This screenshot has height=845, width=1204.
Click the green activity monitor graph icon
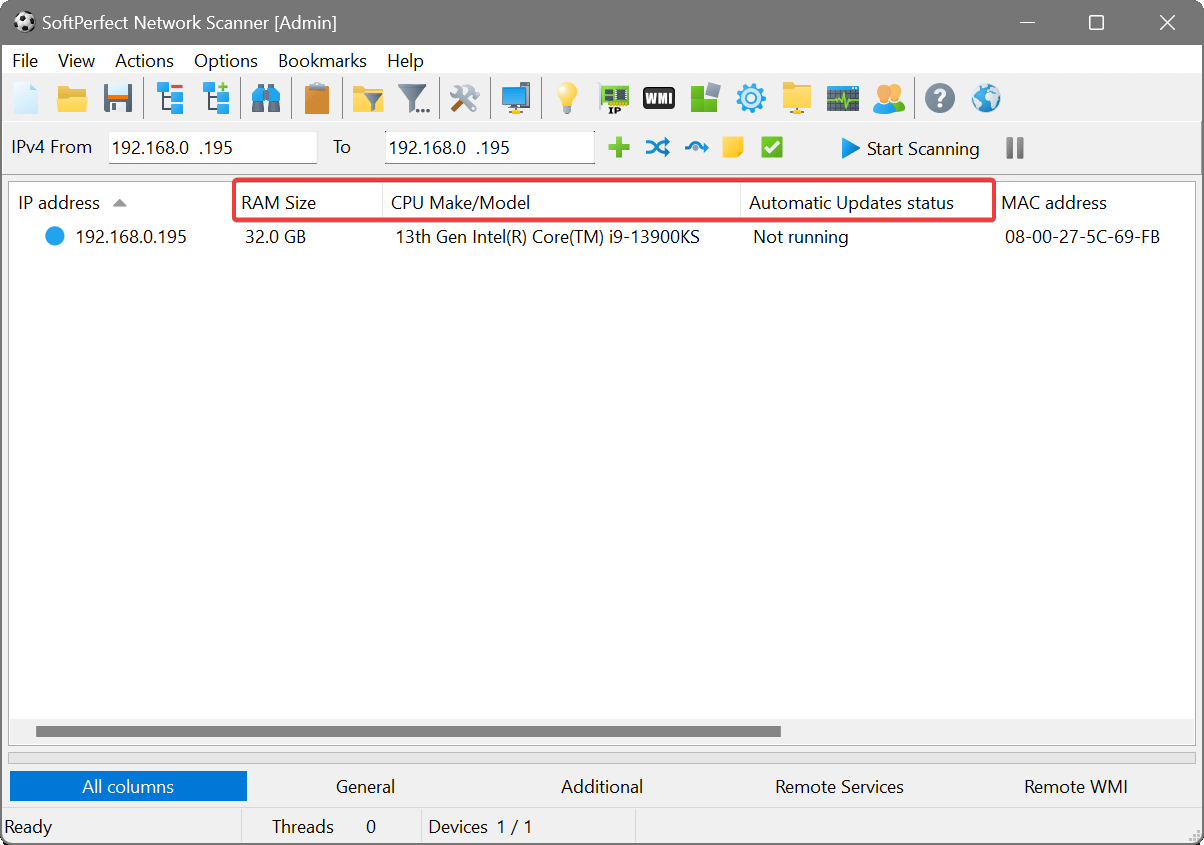[843, 98]
